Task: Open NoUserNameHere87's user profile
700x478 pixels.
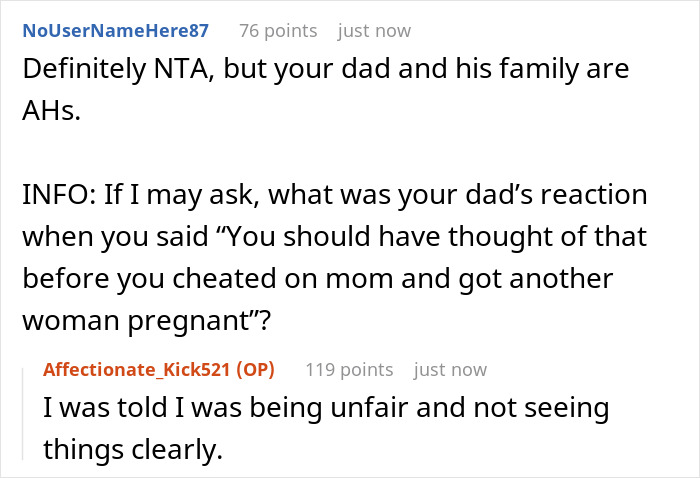Action: (119, 30)
